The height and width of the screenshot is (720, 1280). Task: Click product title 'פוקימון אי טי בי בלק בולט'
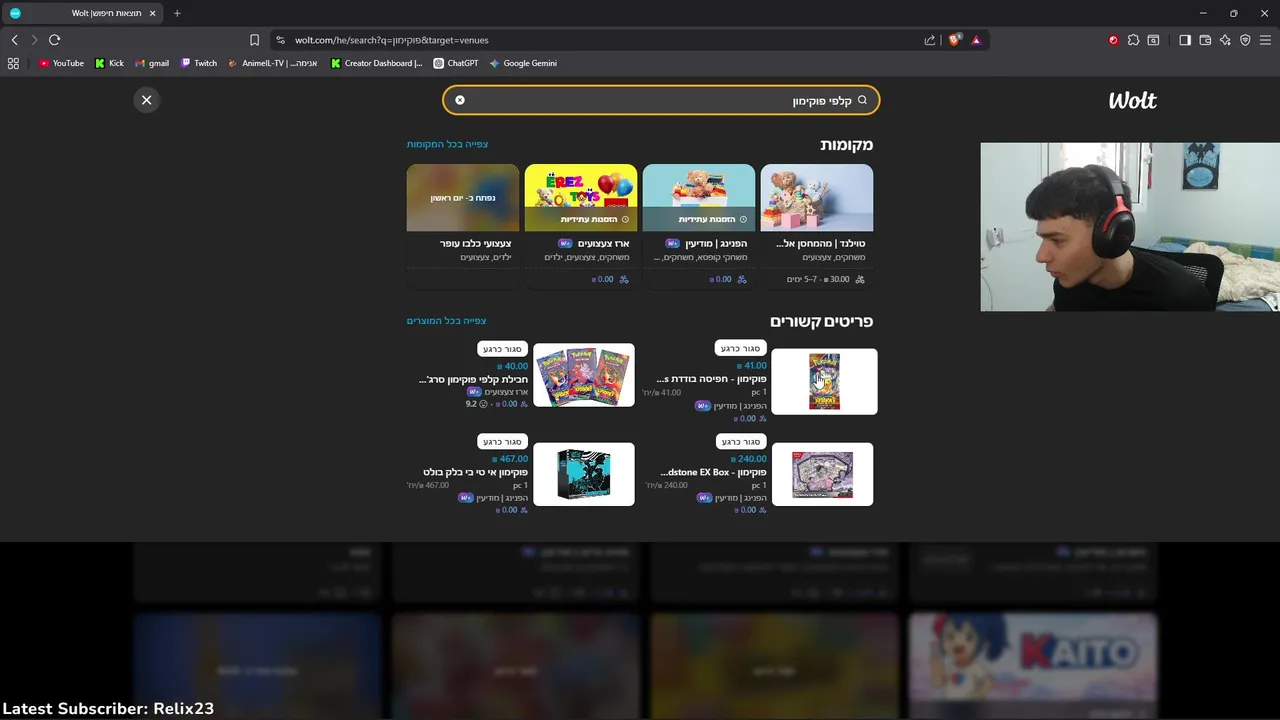[475, 472]
